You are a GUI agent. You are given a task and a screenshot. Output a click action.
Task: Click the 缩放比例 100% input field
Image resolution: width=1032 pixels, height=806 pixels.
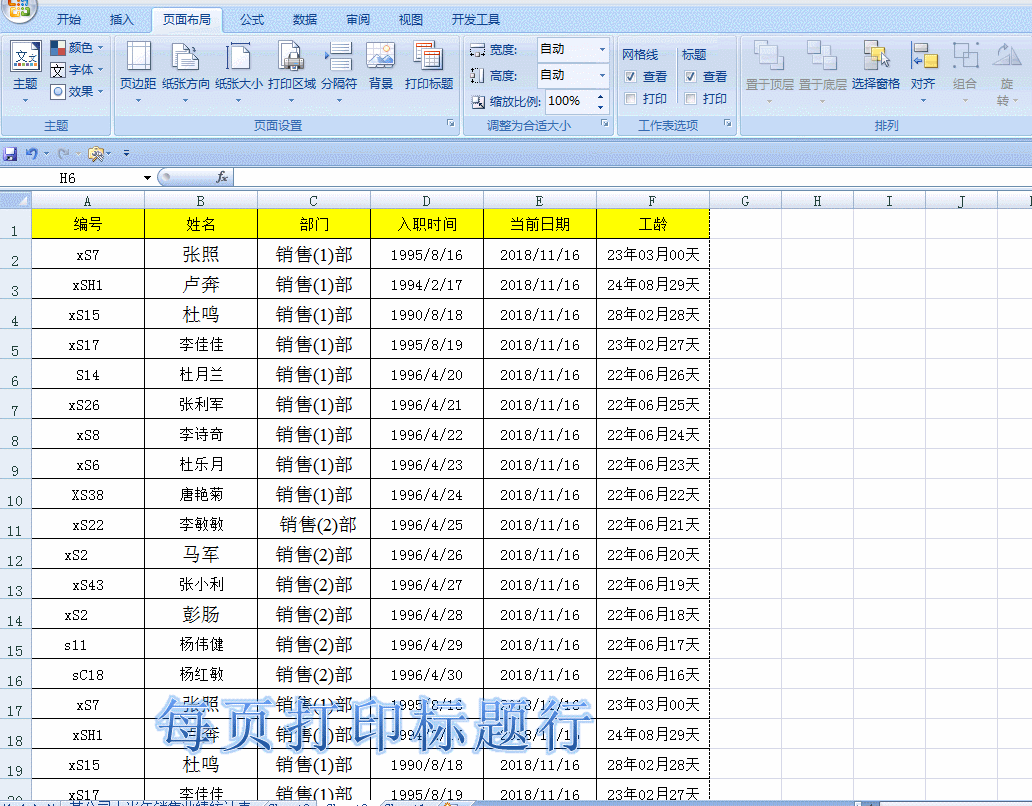(570, 101)
